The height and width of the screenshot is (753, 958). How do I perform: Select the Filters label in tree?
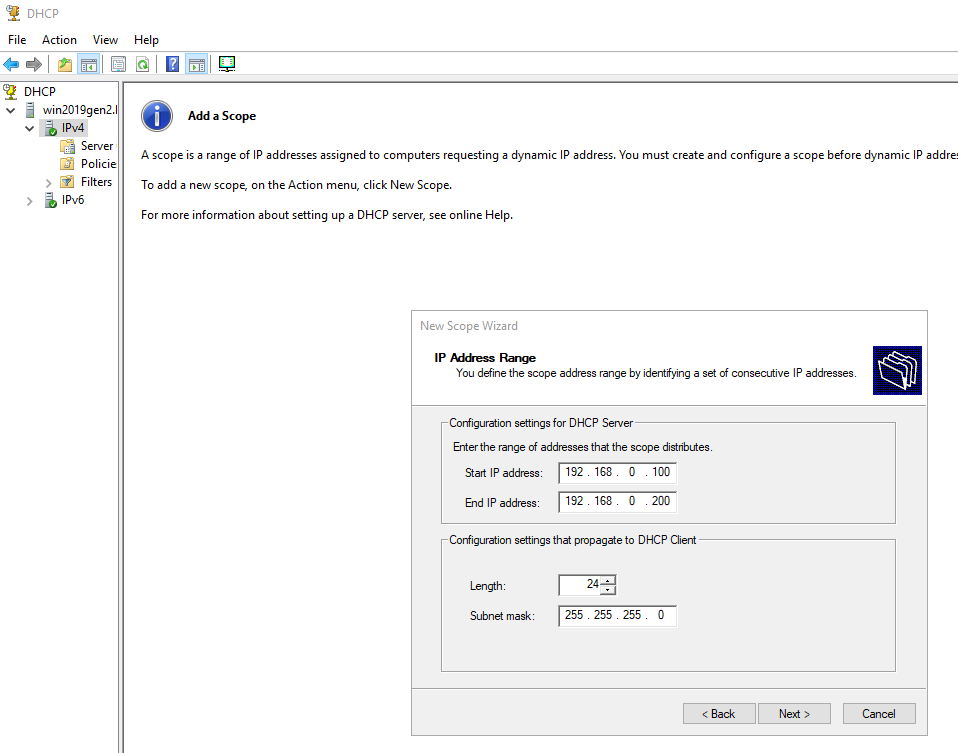click(97, 182)
